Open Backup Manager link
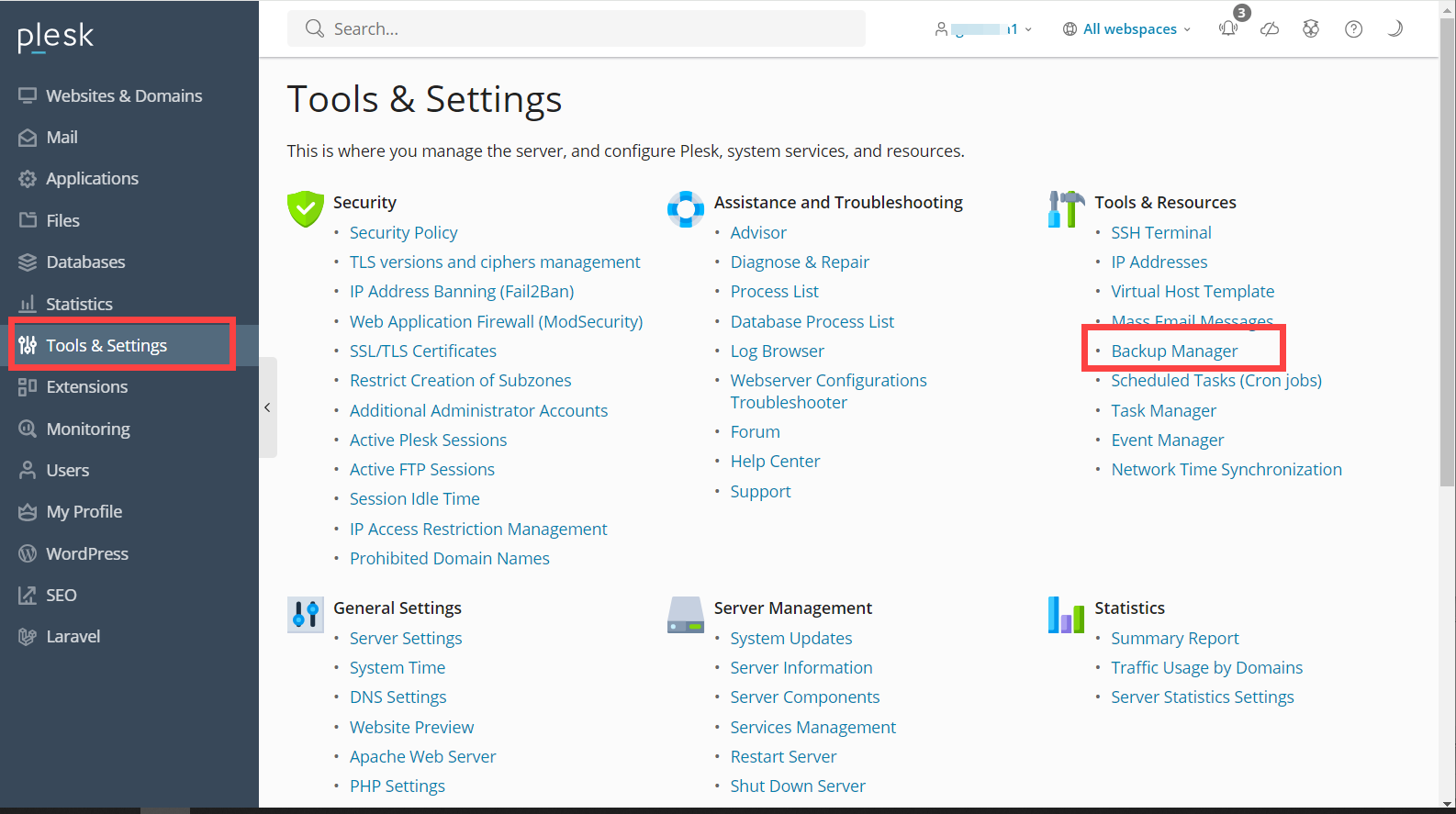This screenshot has height=814, width=1456. [1174, 351]
